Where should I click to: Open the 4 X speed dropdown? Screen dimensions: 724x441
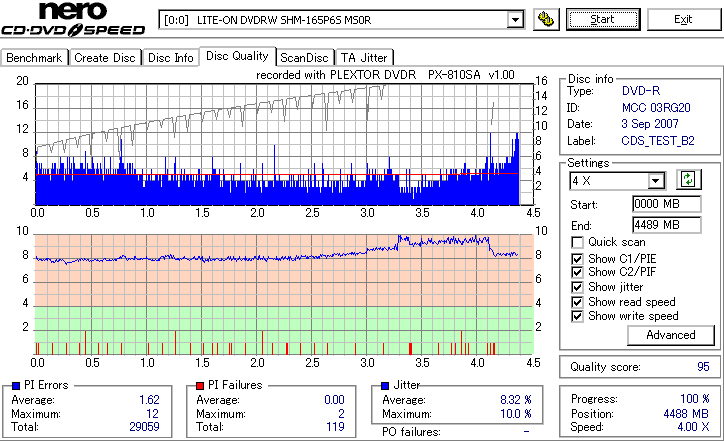coord(655,181)
